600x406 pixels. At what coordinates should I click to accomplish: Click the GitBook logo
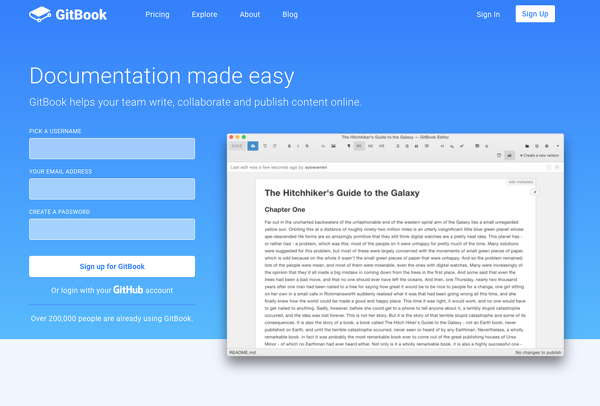pyautogui.click(x=68, y=15)
